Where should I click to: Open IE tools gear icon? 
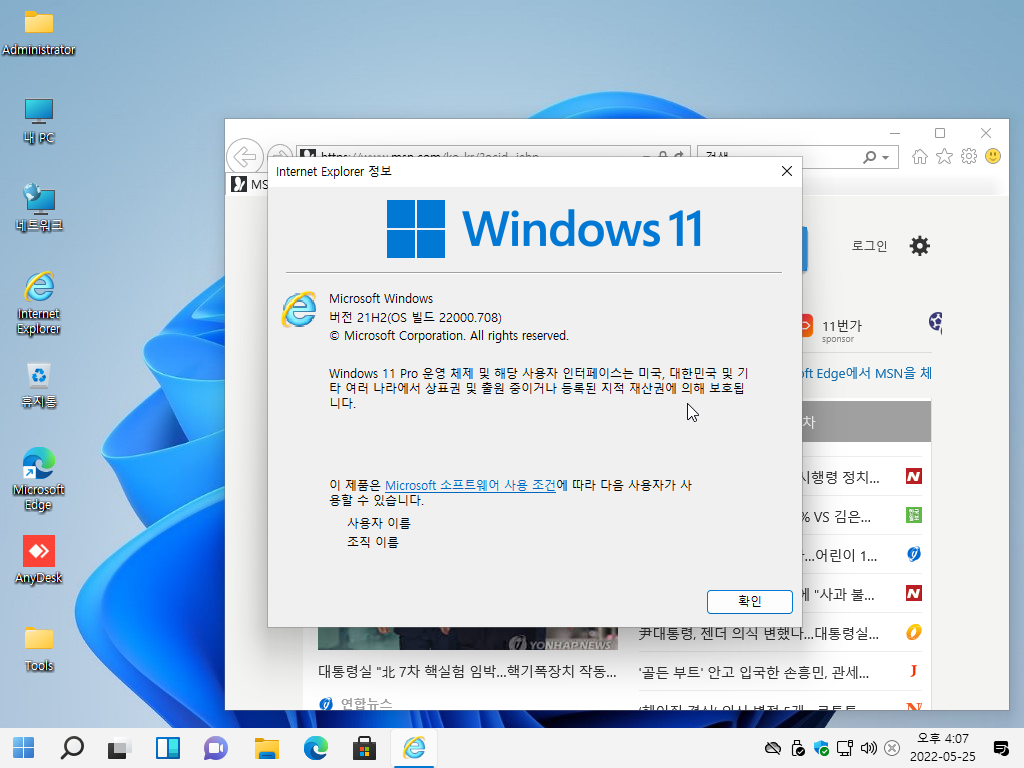click(968, 157)
